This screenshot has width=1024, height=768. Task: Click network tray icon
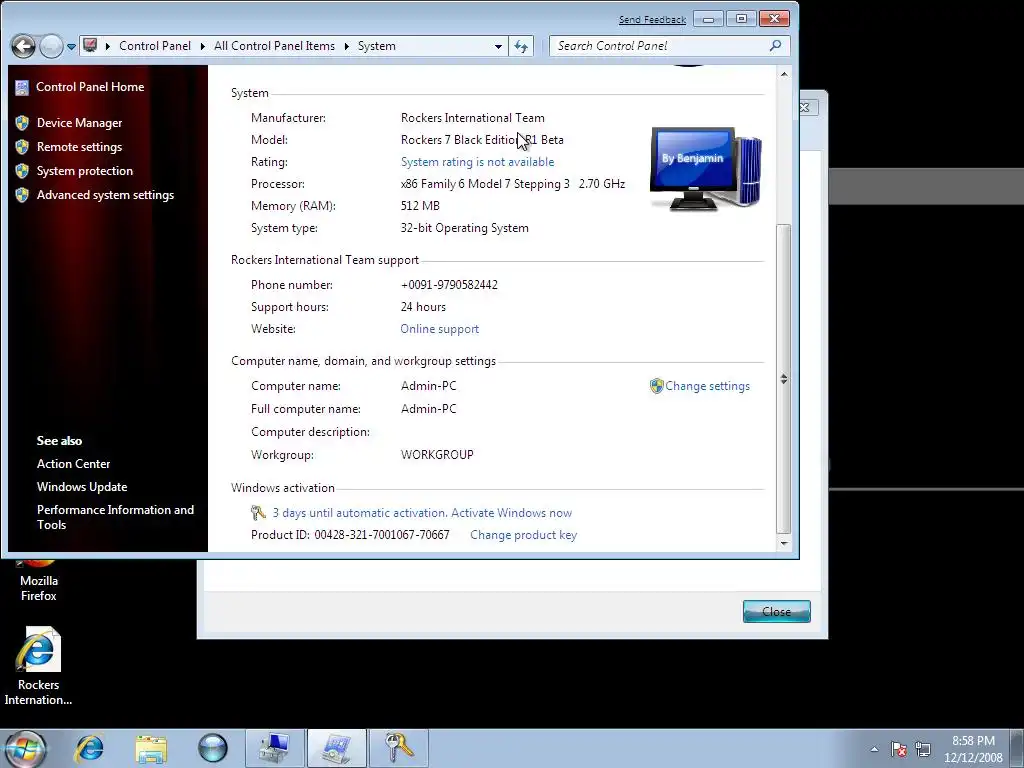coord(923,749)
